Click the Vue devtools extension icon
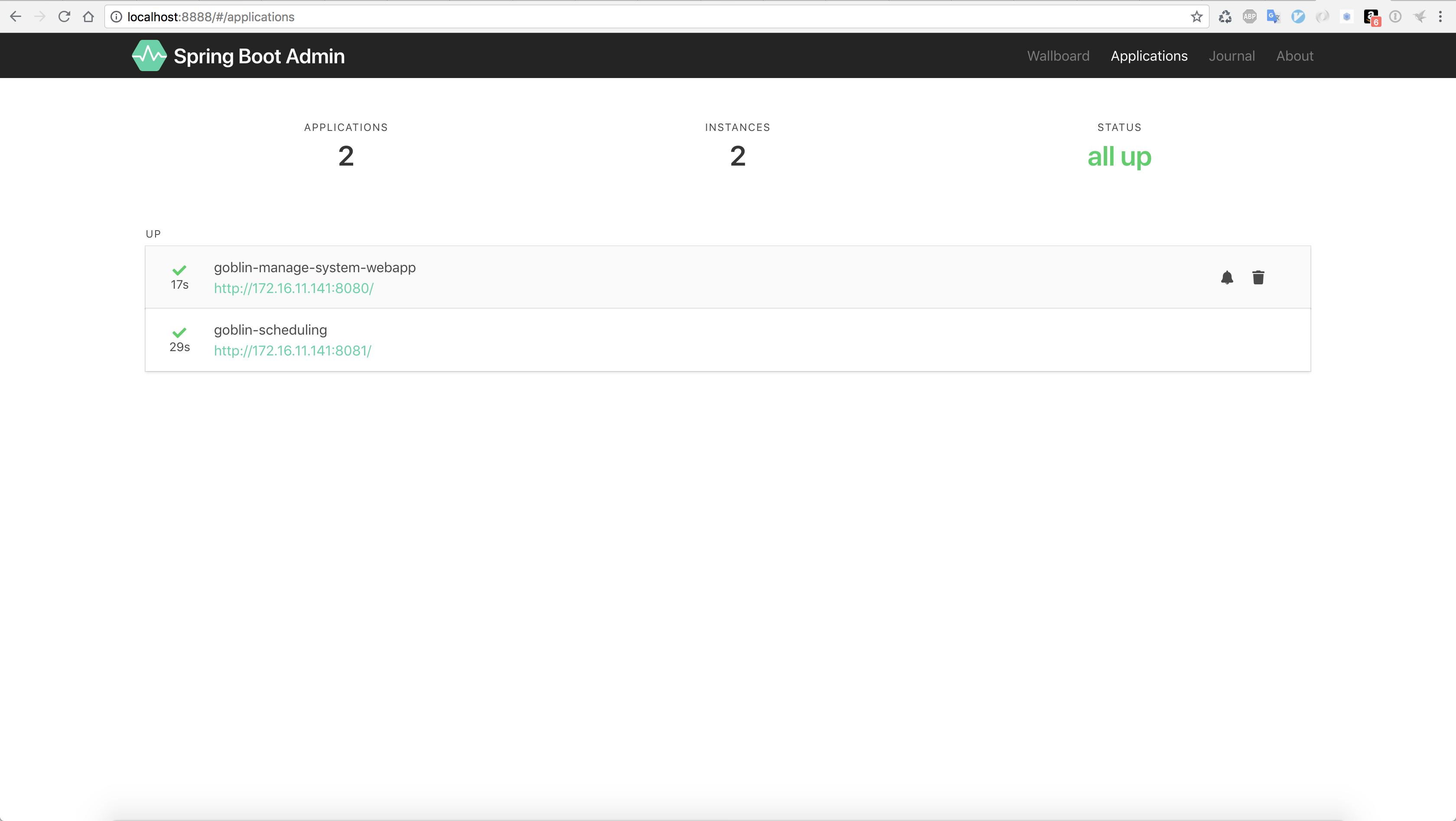The width and height of the screenshot is (1456, 821). click(1298, 17)
